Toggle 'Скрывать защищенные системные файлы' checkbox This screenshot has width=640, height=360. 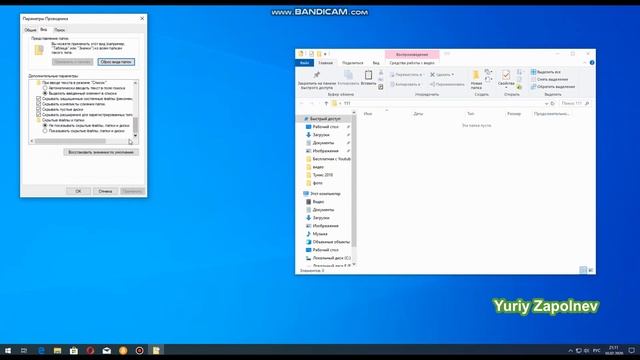click(x=39, y=98)
